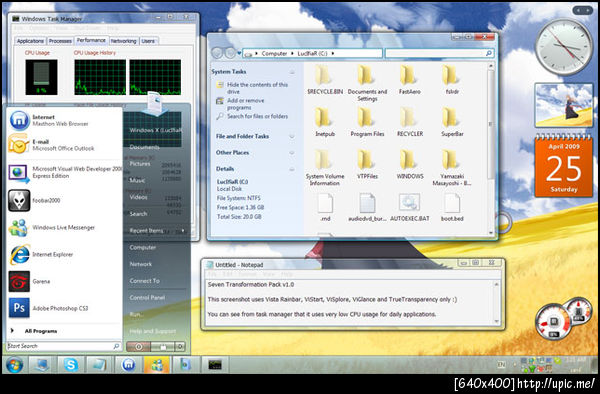Viewport: 600px width, 394px height.
Task: Open the Users tab in Task Manager
Action: click(148, 41)
